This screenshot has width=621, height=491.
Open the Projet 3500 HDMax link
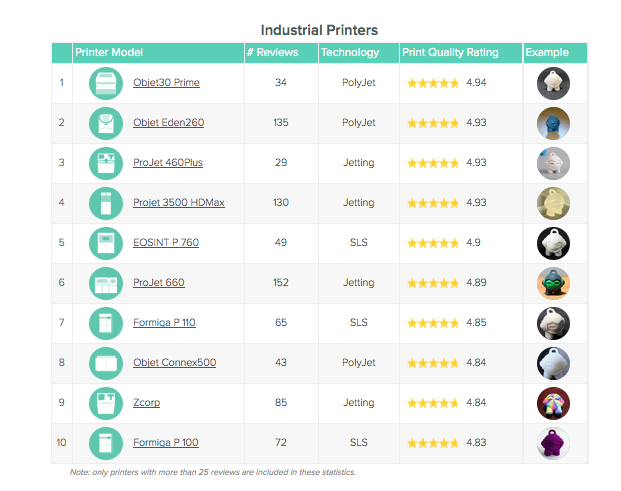click(179, 202)
